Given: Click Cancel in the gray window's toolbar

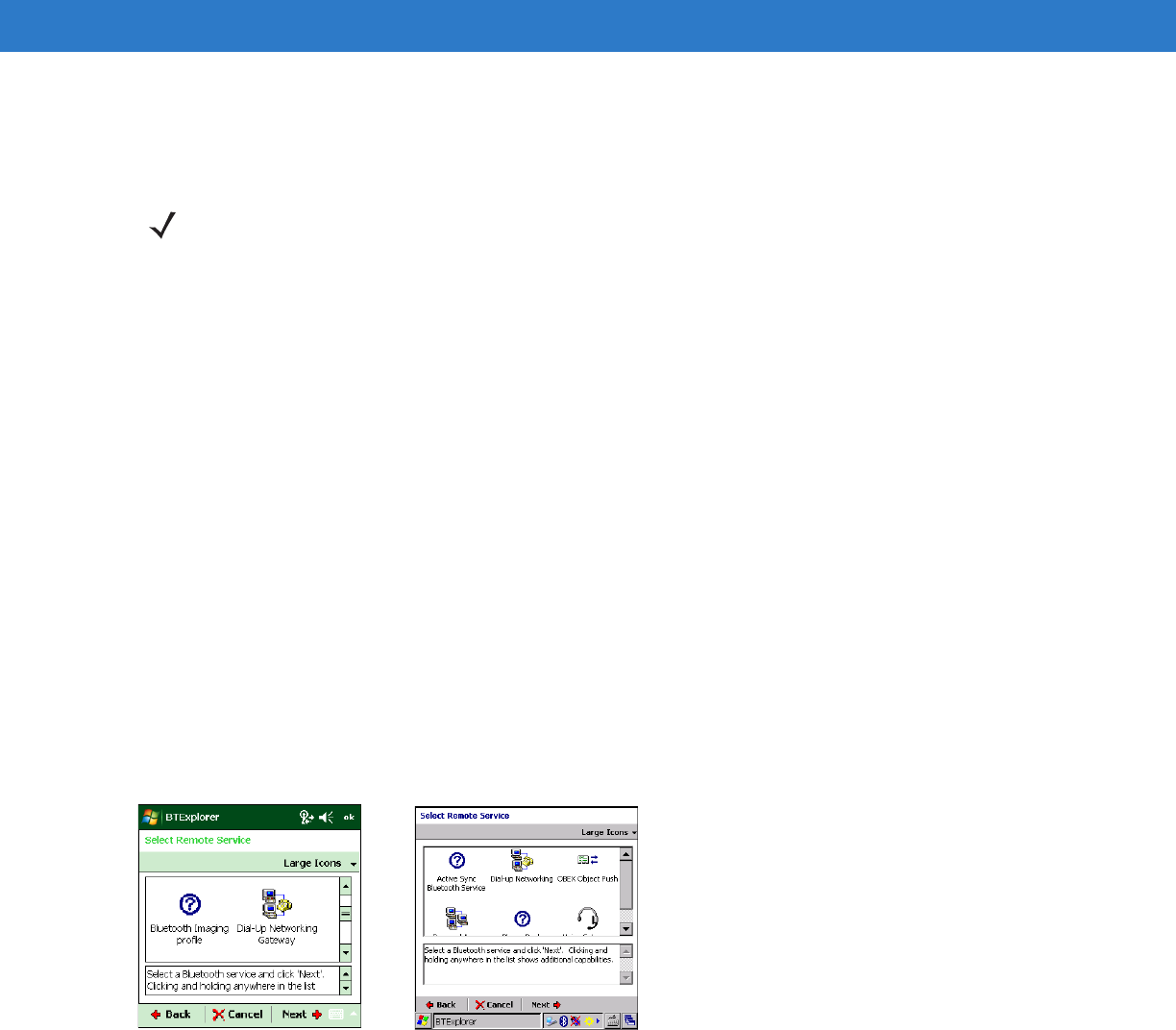Looking at the screenshot, I should [494, 1005].
